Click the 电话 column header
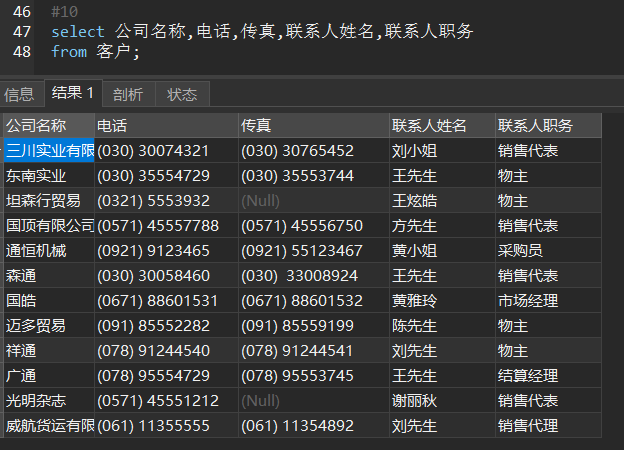624x450 pixels. pos(112,125)
